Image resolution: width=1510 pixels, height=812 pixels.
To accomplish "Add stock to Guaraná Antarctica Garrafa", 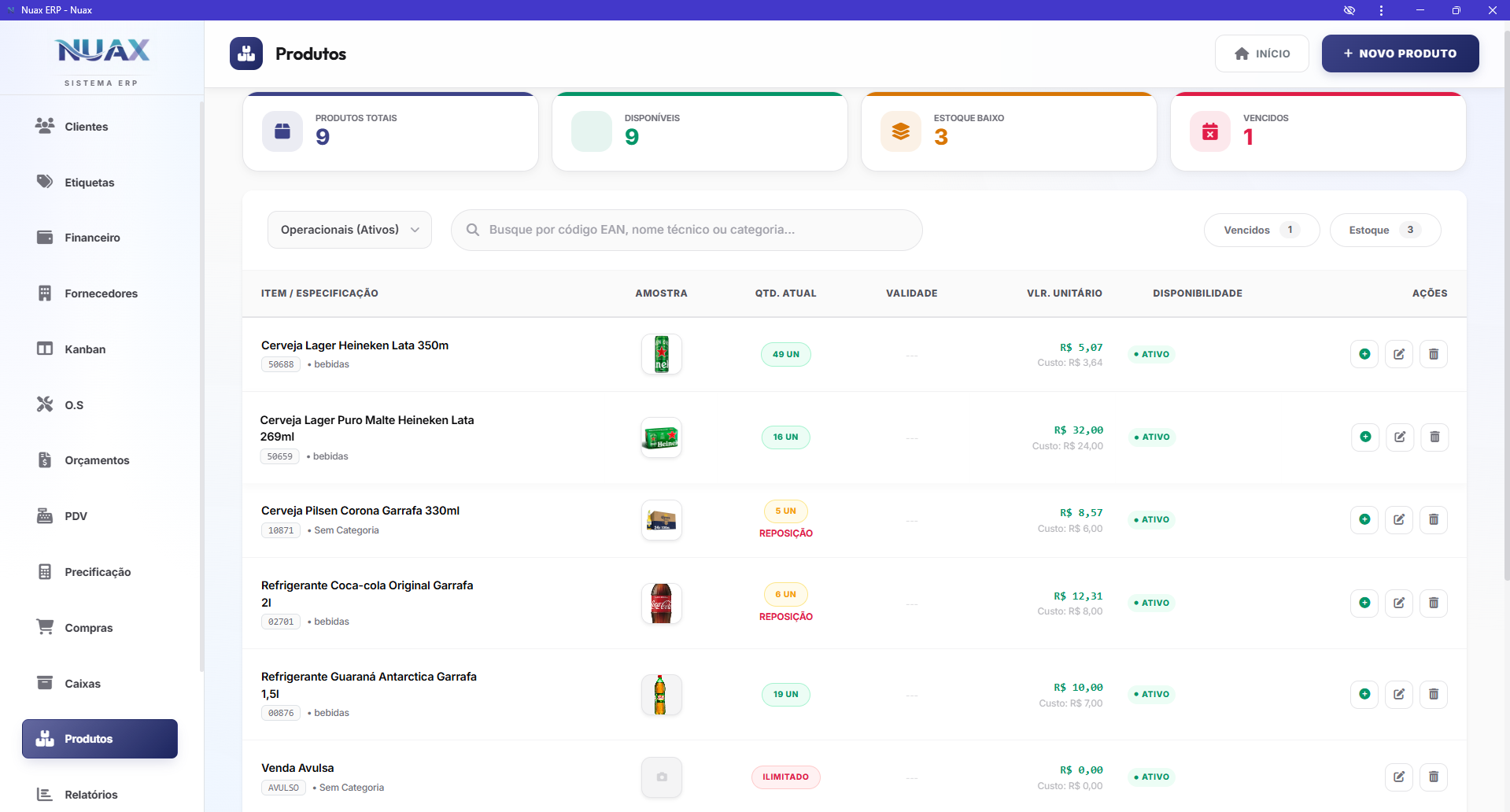I will (1364, 694).
